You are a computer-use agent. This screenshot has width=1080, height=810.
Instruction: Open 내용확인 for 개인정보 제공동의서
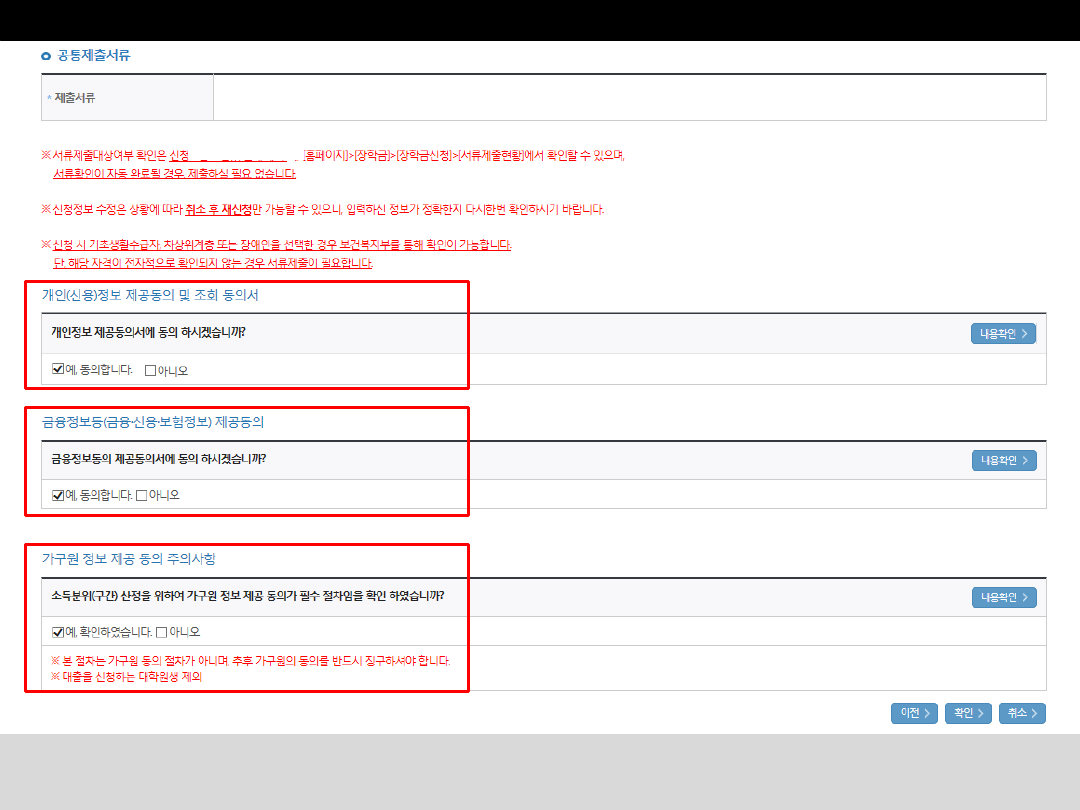[1003, 334]
